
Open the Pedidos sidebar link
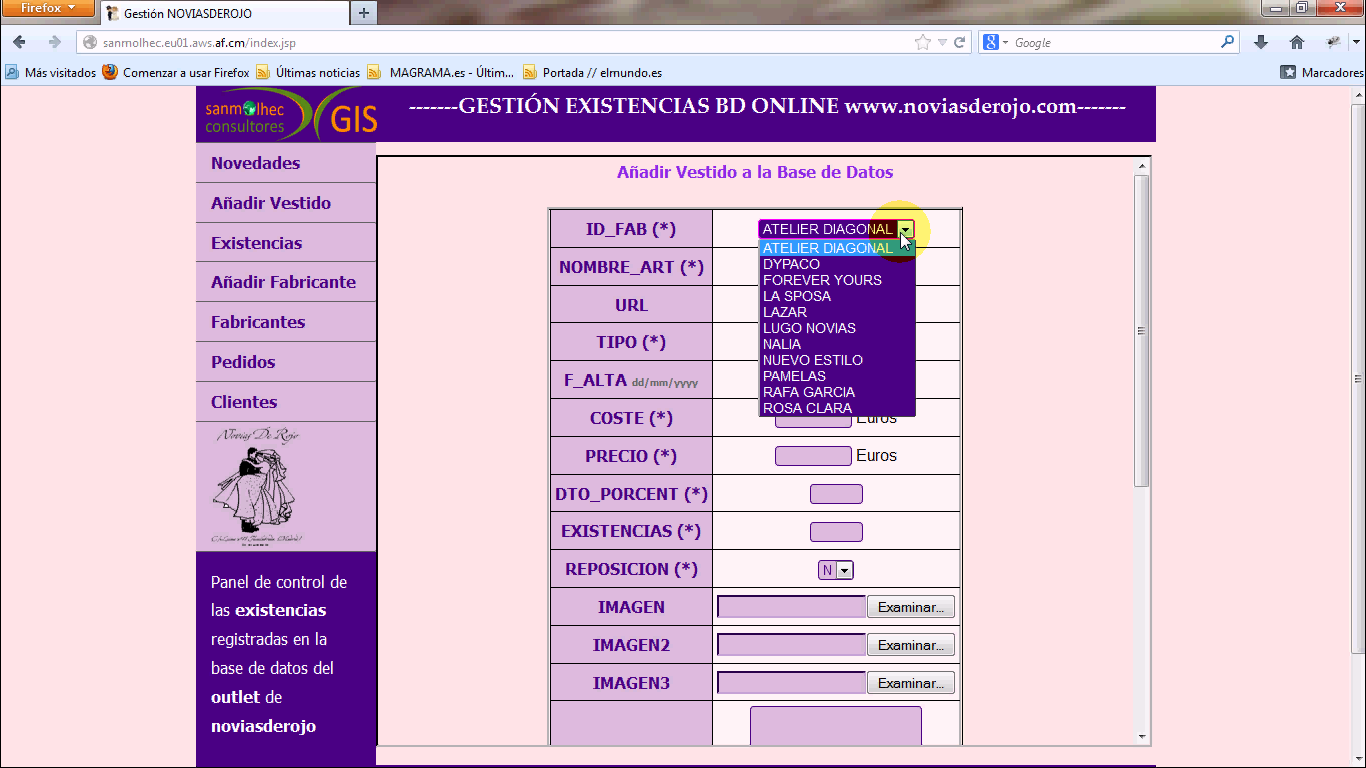[x=243, y=362]
